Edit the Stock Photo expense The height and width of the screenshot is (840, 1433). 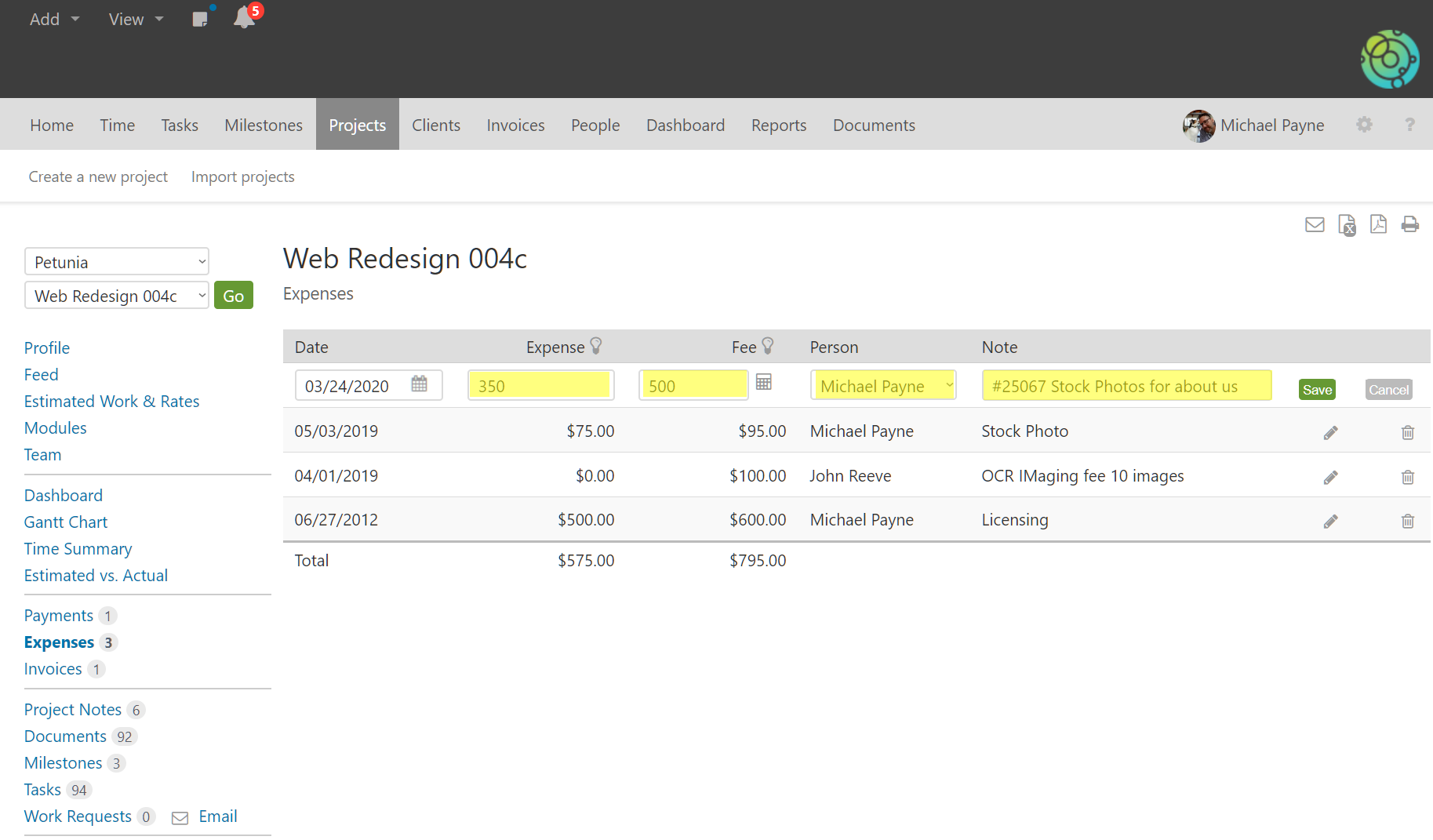(x=1330, y=433)
